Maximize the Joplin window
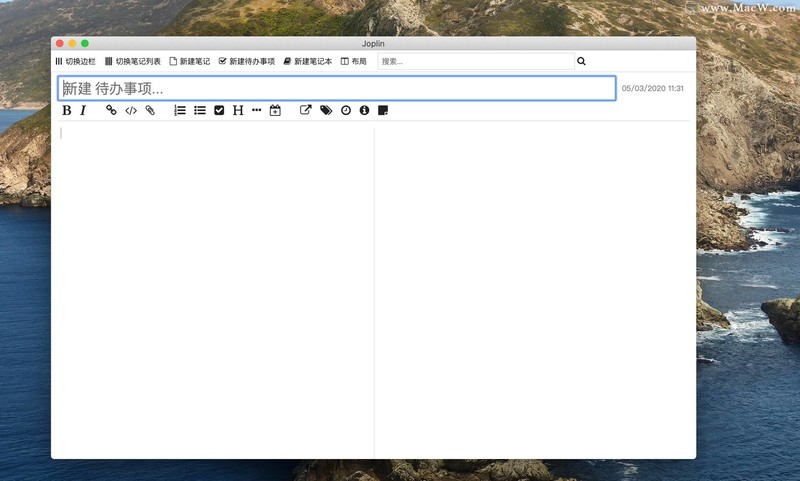The image size is (800, 481). [x=85, y=43]
